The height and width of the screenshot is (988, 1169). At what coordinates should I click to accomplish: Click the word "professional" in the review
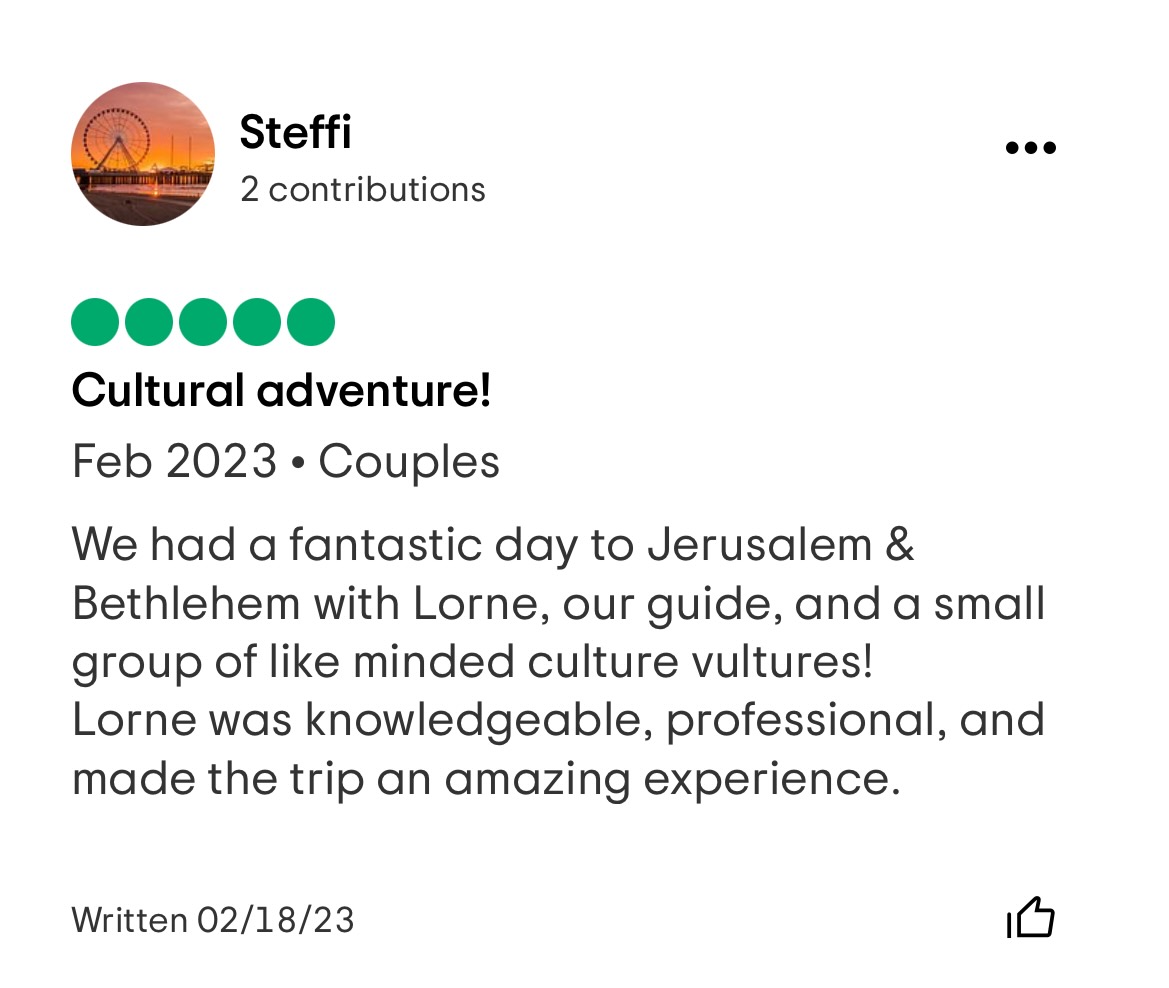tap(804, 721)
